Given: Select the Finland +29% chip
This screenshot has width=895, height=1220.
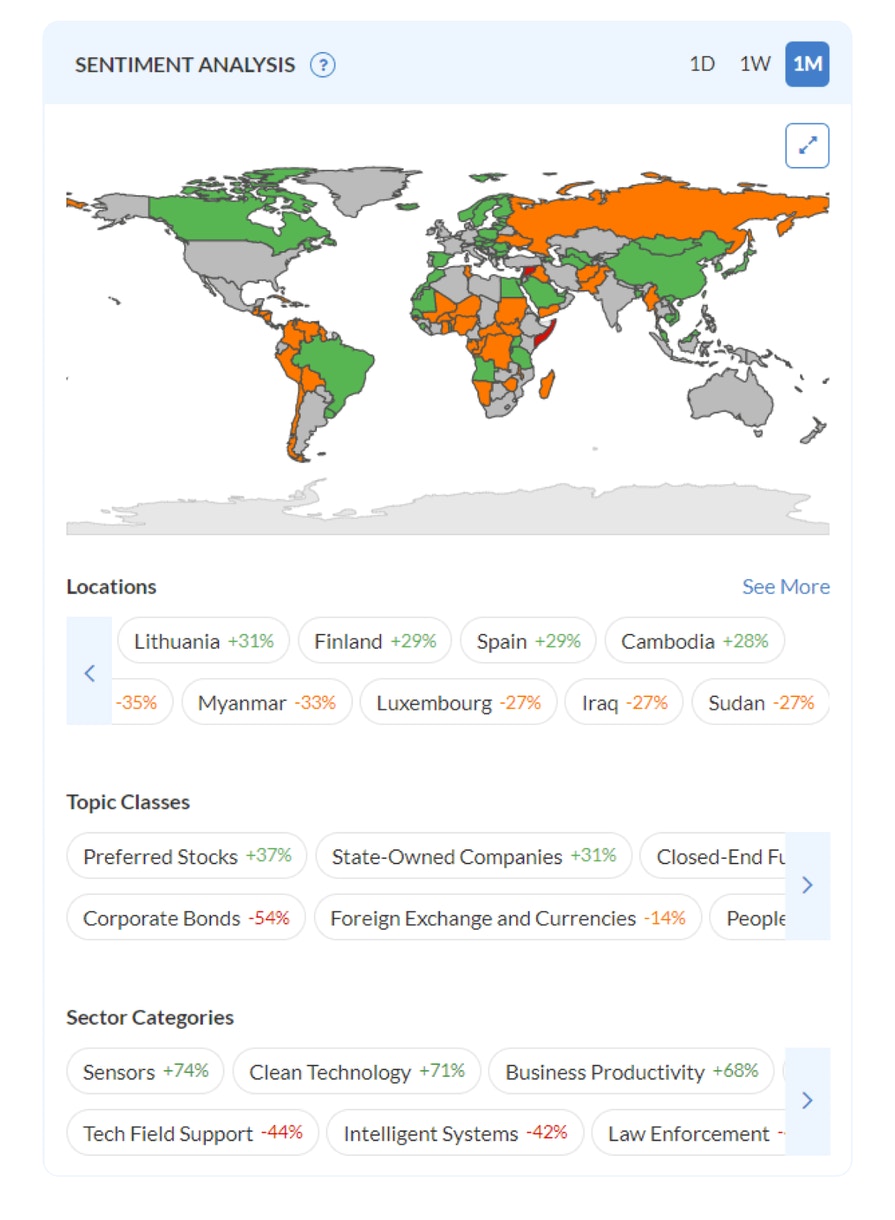Looking at the screenshot, I should coord(375,641).
